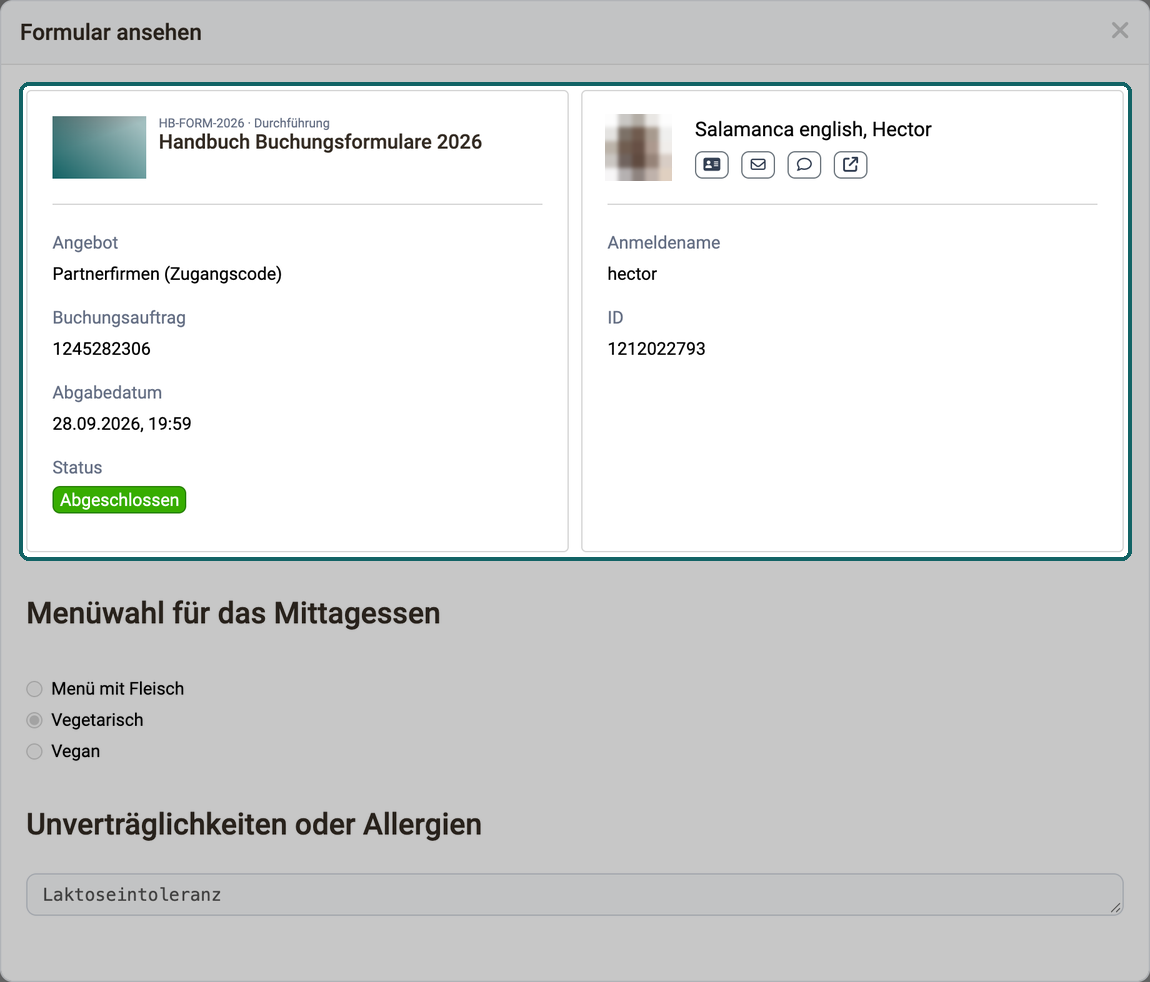The height and width of the screenshot is (982, 1150).
Task: Click Partnerfirmen (Zugangscode) offer text
Action: pos(167,274)
